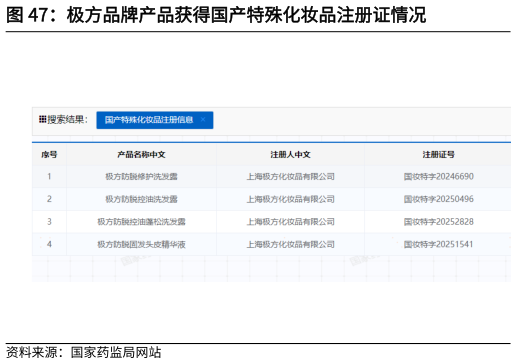This screenshot has height=363, width=516.
Task: Select registration number 国妆特字20250496
Action: [438, 199]
